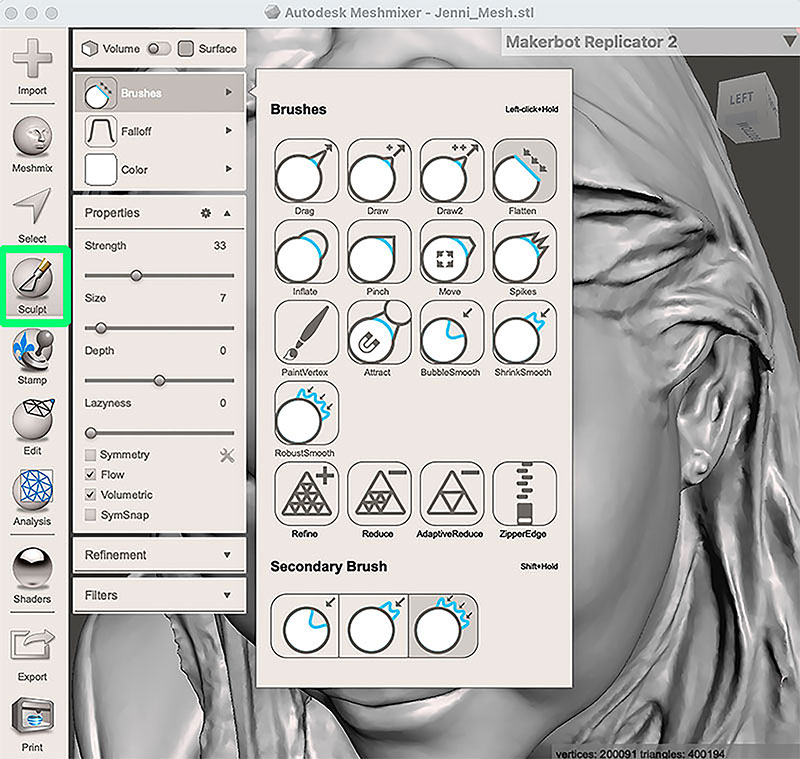Image resolution: width=800 pixels, height=759 pixels.
Task: Select the Inflate brush
Action: (306, 251)
